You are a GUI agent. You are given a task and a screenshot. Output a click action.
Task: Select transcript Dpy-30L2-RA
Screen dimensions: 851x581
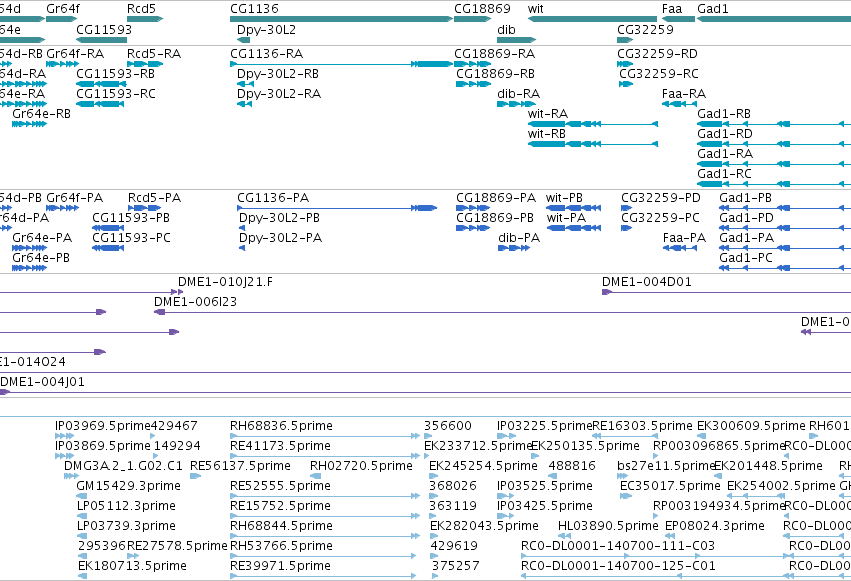pos(244,104)
